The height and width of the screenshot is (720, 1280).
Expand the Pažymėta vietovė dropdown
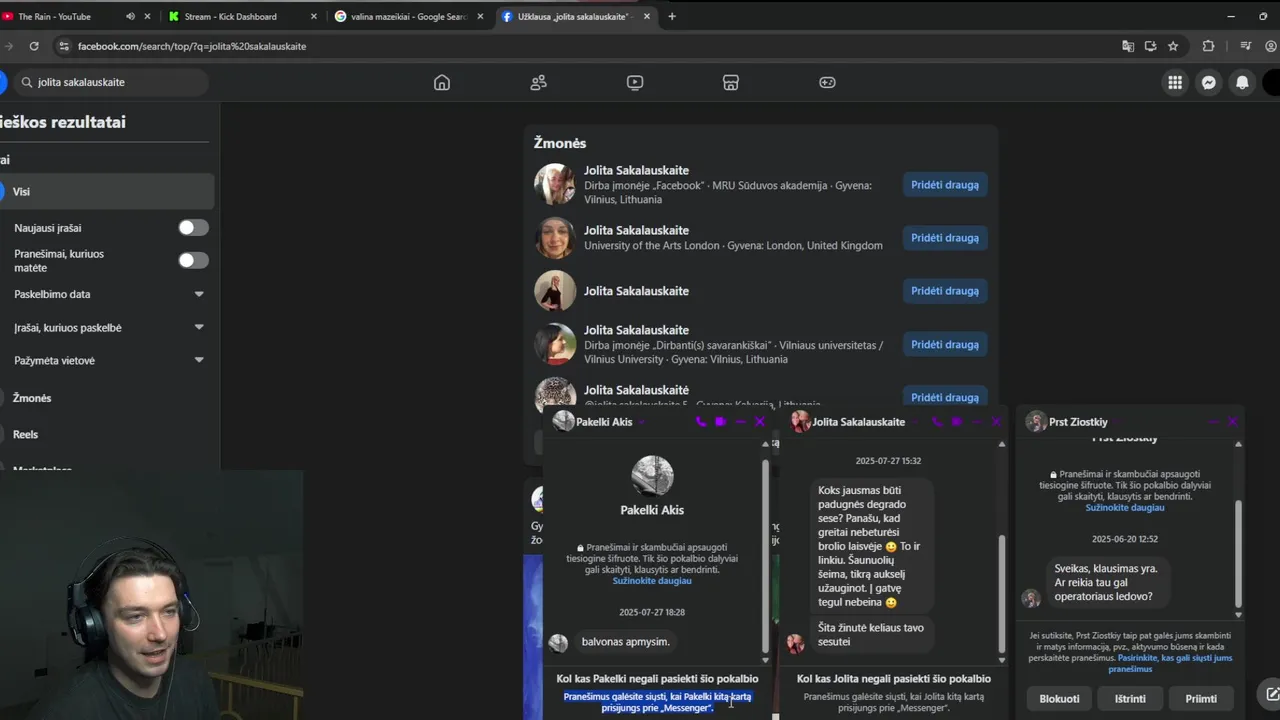(x=199, y=360)
